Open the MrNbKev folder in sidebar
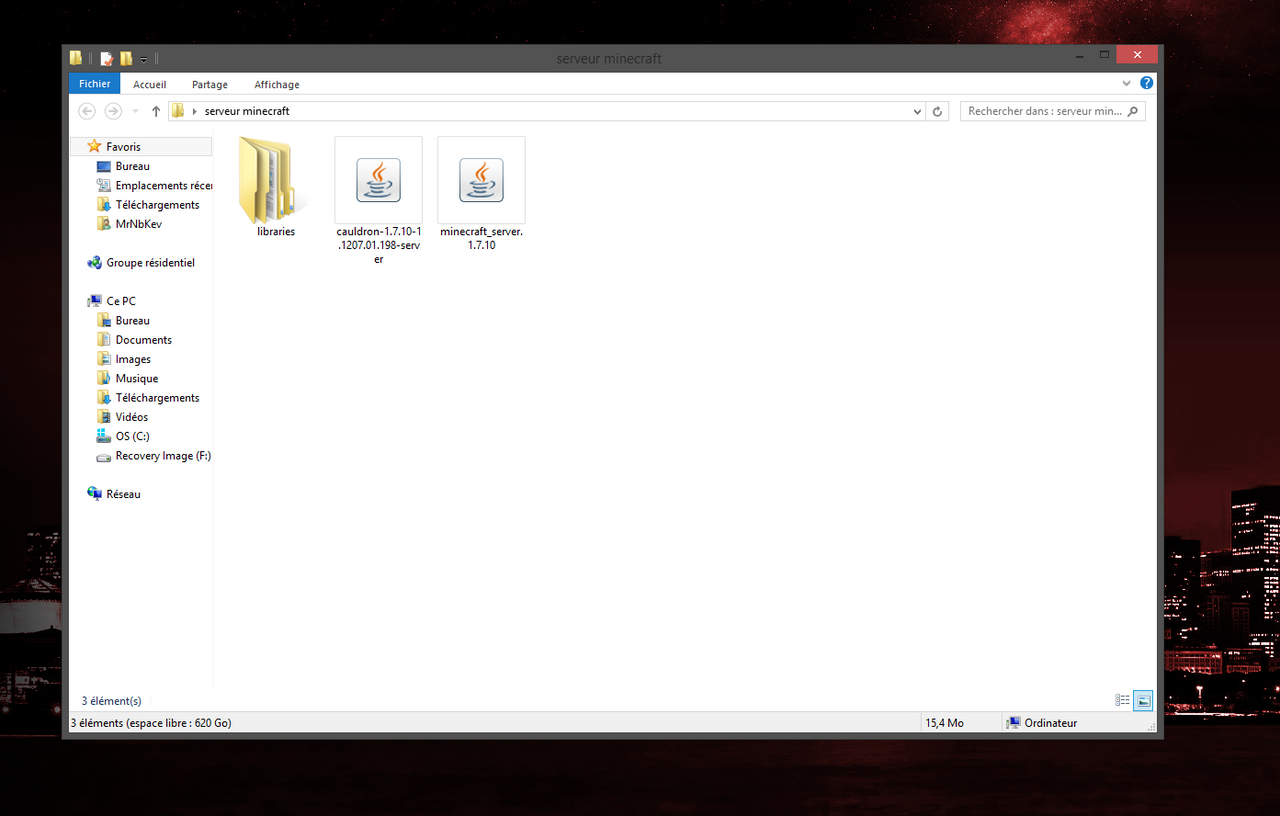This screenshot has width=1280, height=816. tap(138, 224)
